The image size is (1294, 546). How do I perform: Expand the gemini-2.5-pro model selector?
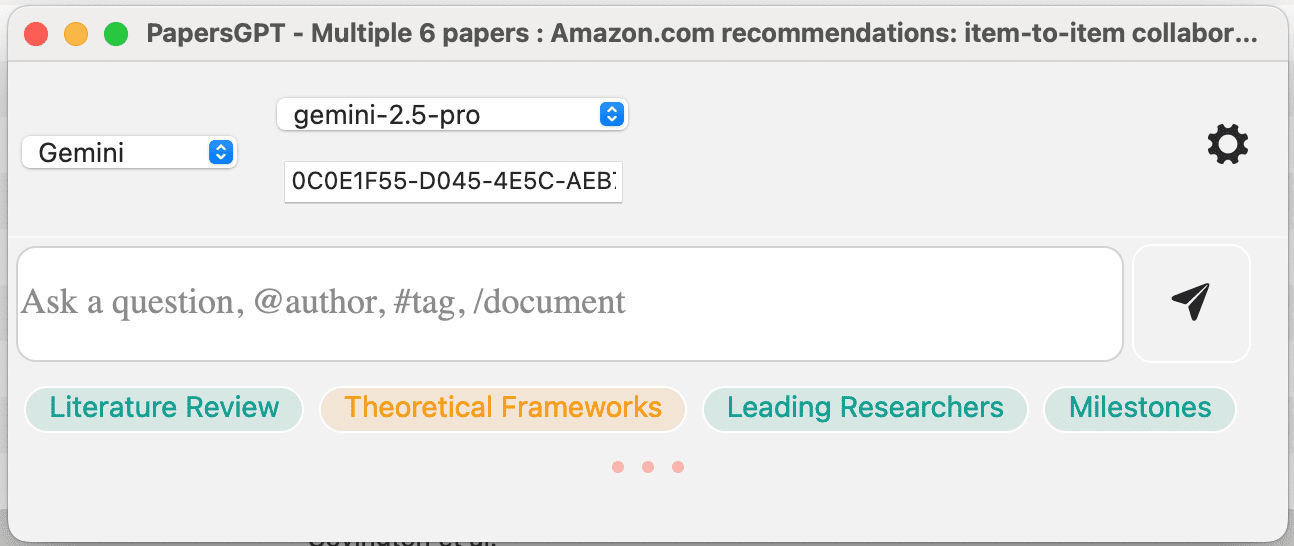pyautogui.click(x=450, y=114)
